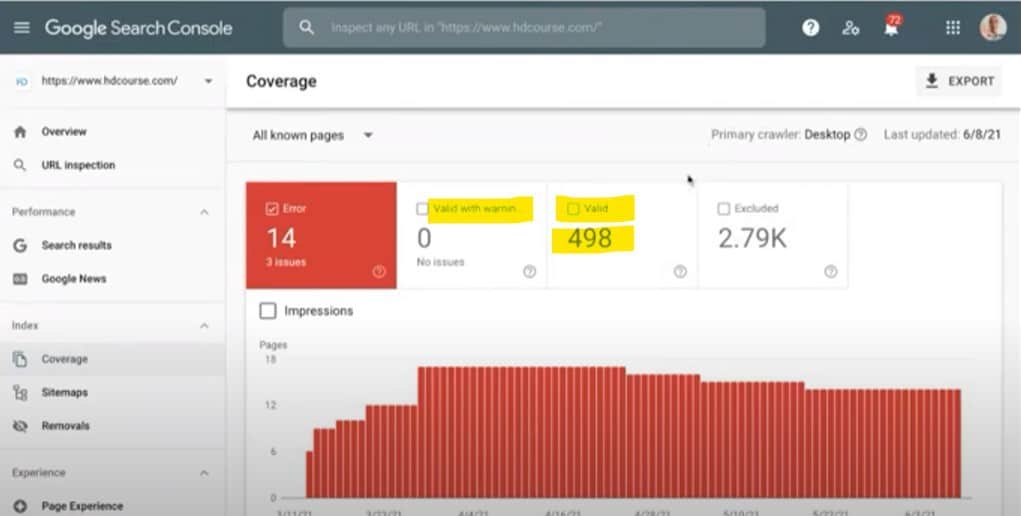The width and height of the screenshot is (1021, 516).
Task: Open help icon in Valid card
Action: pos(680,272)
